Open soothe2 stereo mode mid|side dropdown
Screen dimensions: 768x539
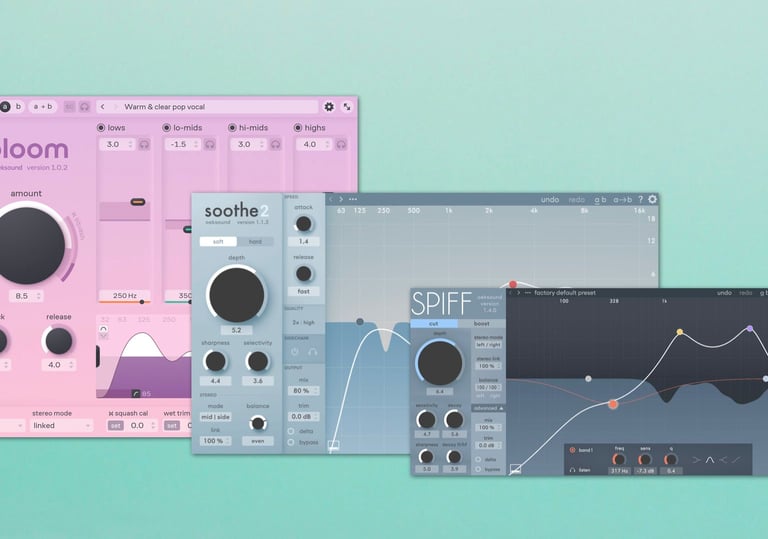[x=216, y=416]
